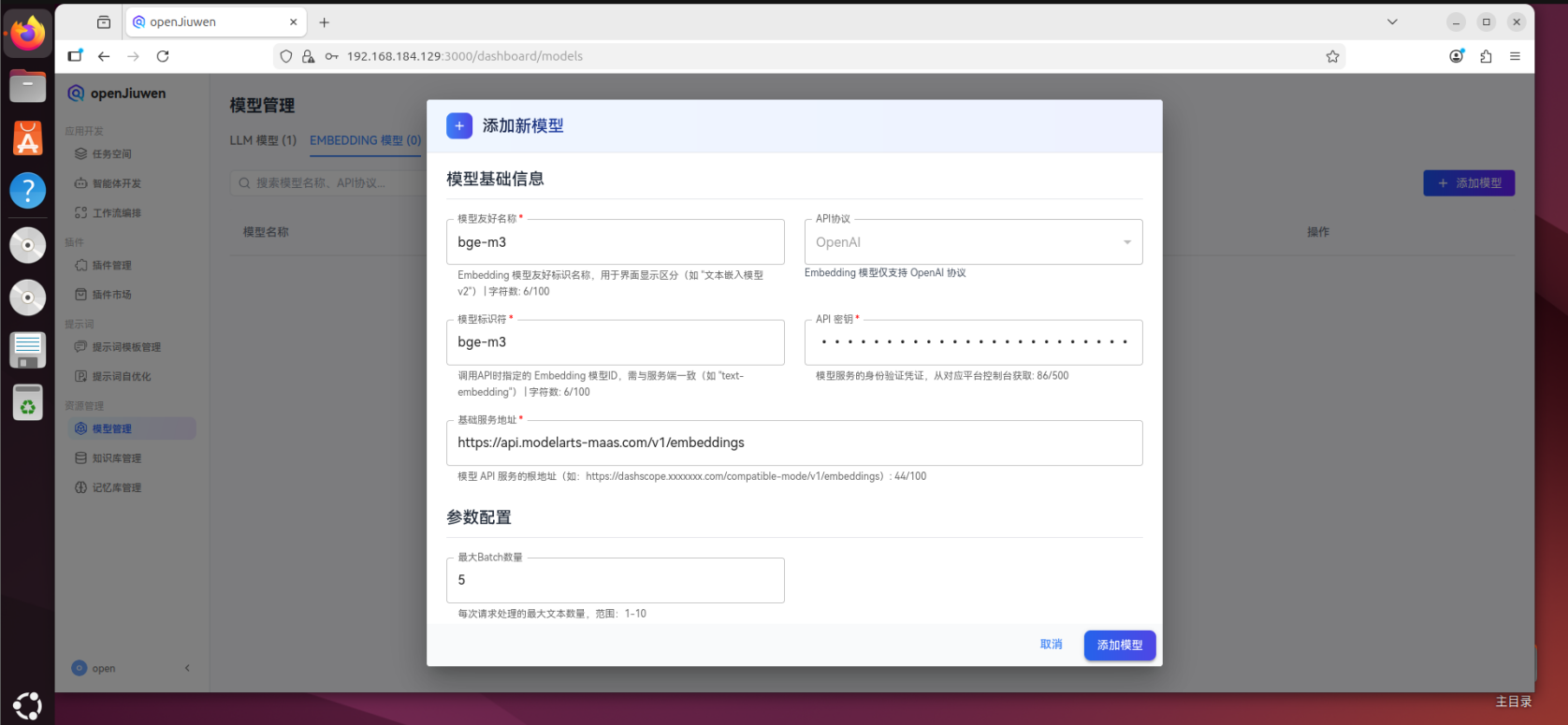Click the tracking protection shield icon
Screen dimensions: 1568x725
click(286, 56)
